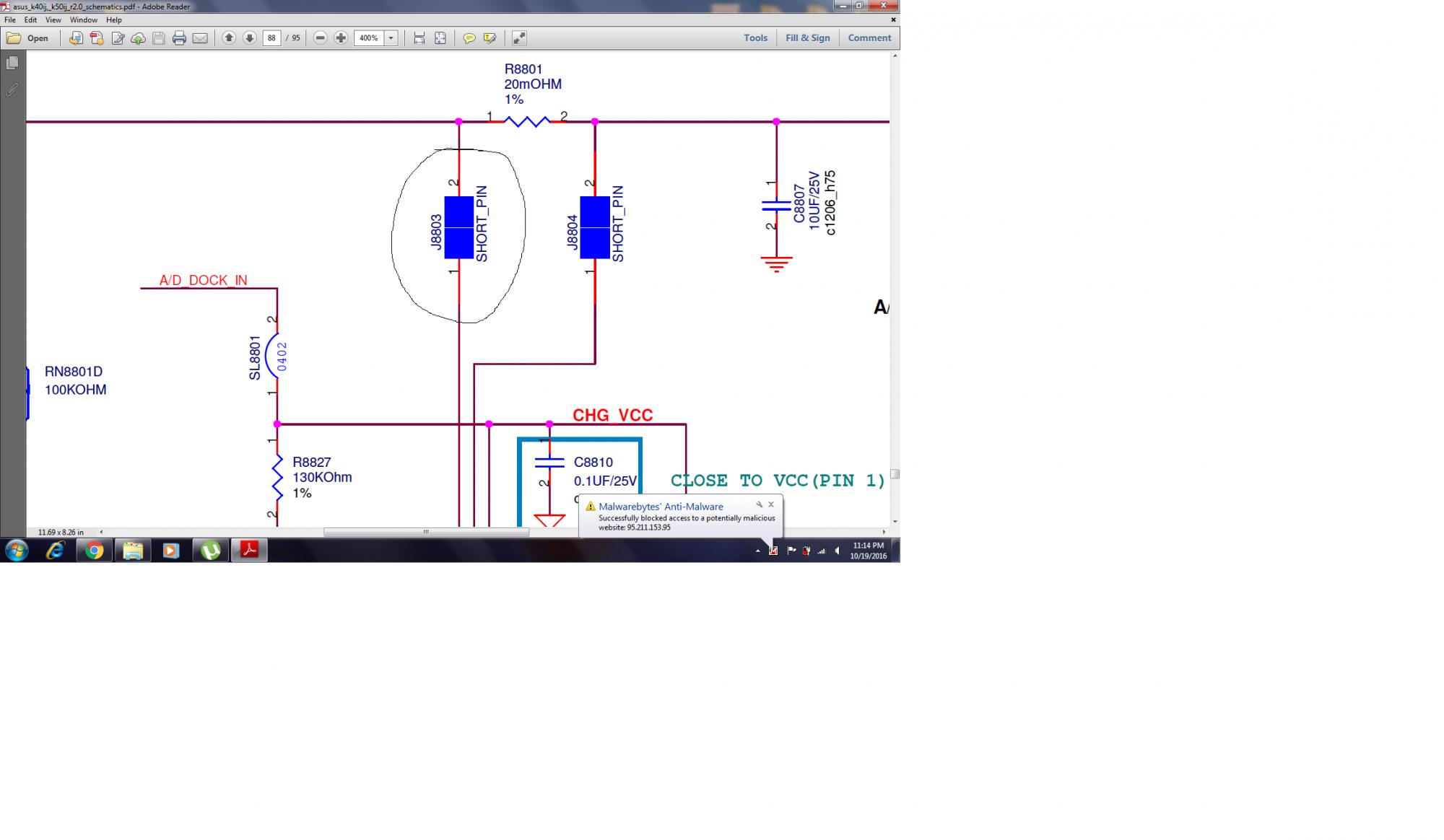The height and width of the screenshot is (840, 1444).
Task: Open the View menu
Action: click(53, 20)
